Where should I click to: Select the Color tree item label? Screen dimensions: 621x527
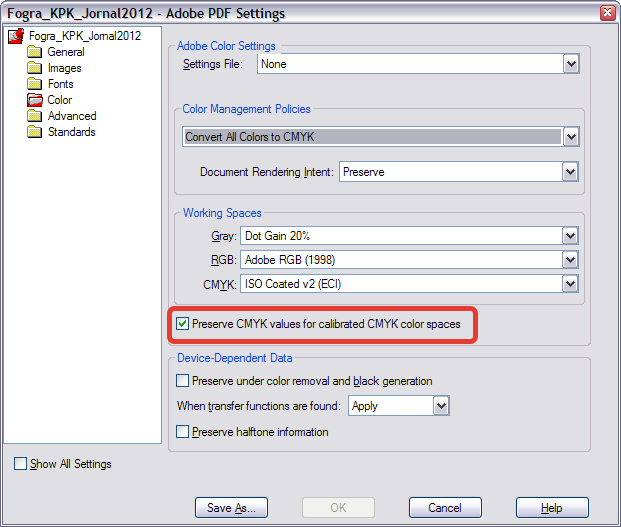60,100
